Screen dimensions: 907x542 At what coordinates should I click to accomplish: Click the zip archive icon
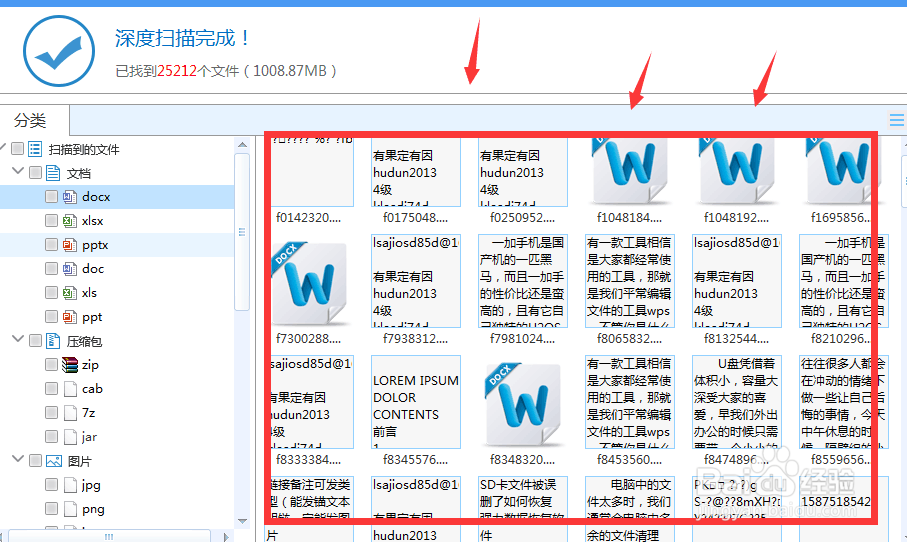point(70,365)
